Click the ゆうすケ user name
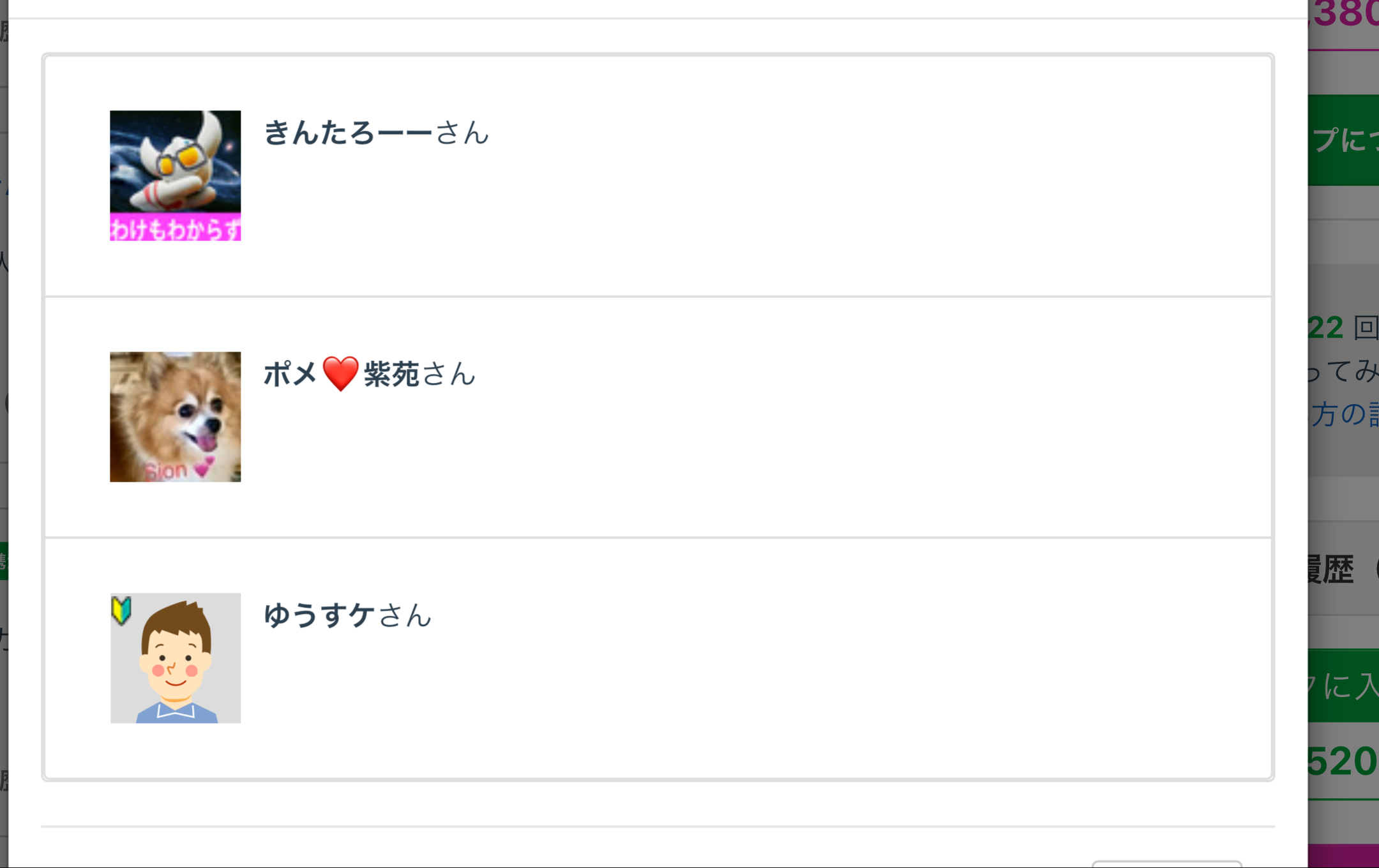Viewport: 1379px width, 868px height. (319, 615)
